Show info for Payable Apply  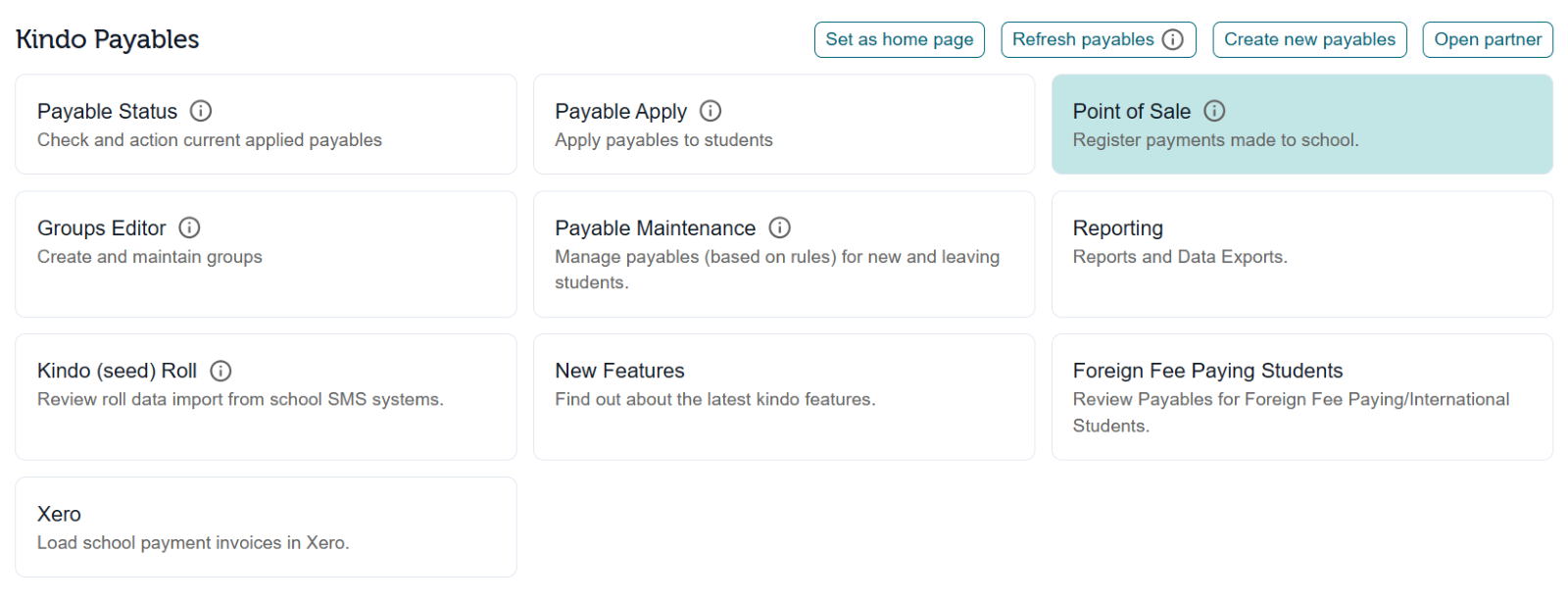click(x=710, y=111)
